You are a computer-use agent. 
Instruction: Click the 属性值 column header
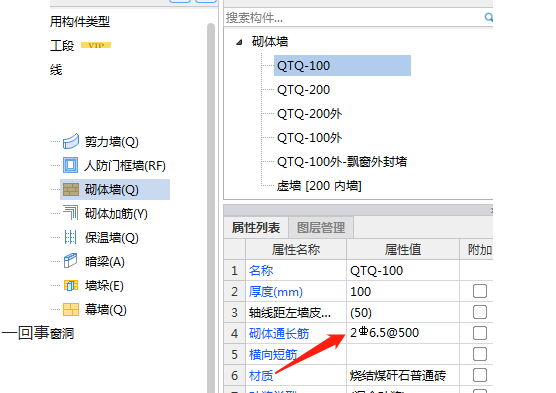[x=403, y=250]
